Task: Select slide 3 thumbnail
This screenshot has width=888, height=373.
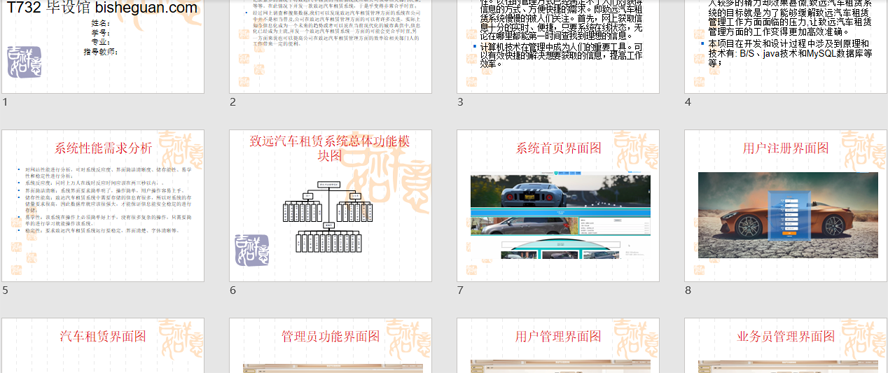Action: [558, 46]
